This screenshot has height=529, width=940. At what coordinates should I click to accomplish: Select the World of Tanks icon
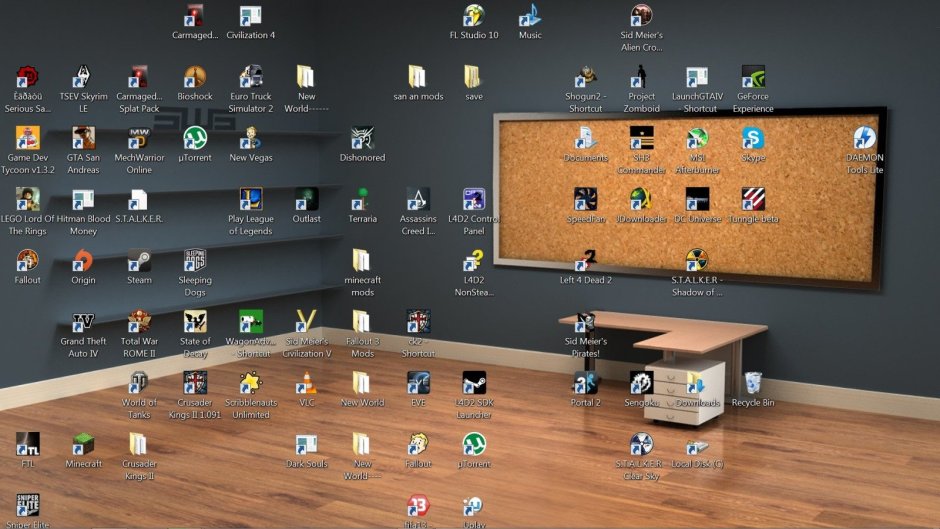click(139, 384)
